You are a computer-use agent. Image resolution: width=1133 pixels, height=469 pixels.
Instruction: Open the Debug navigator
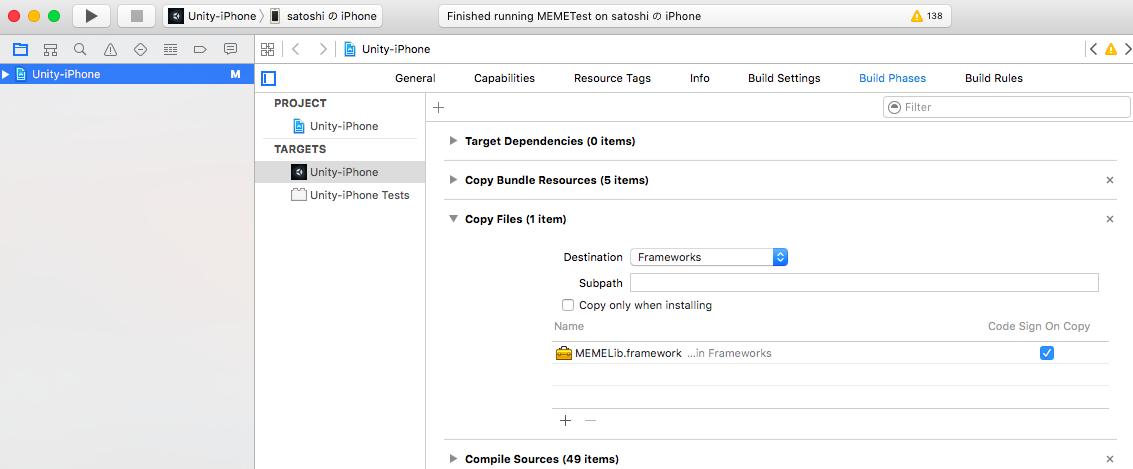pyautogui.click(x=171, y=49)
